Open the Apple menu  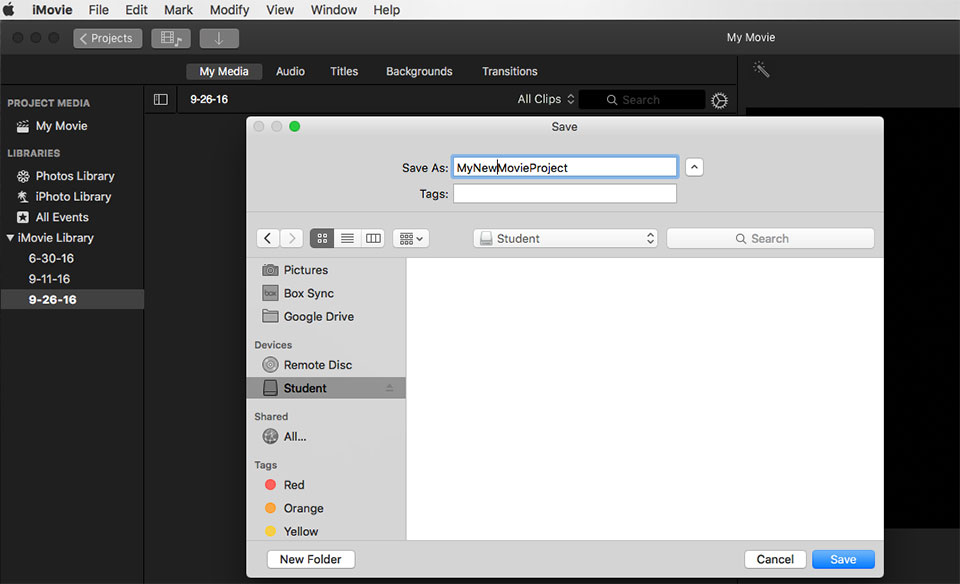click(x=9, y=10)
